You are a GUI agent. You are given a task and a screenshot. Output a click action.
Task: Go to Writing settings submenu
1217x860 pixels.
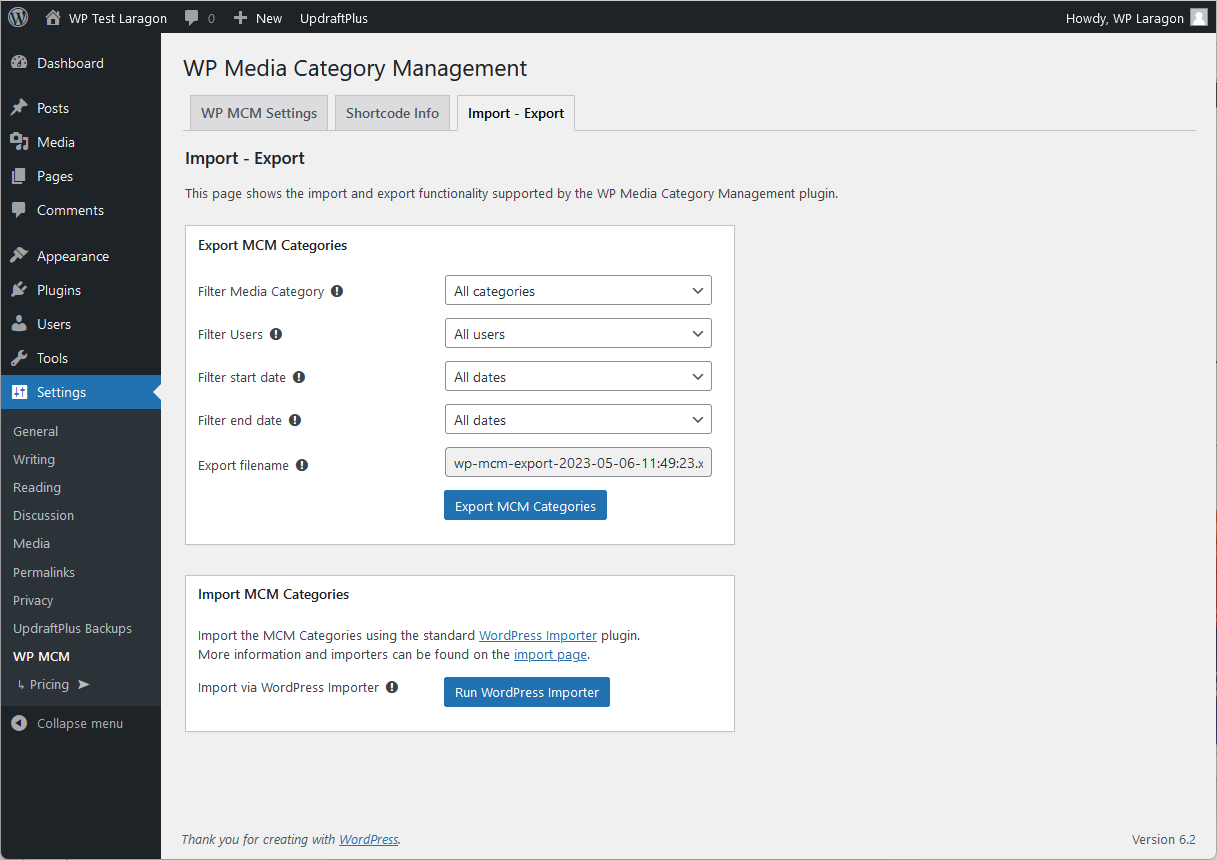click(34, 459)
